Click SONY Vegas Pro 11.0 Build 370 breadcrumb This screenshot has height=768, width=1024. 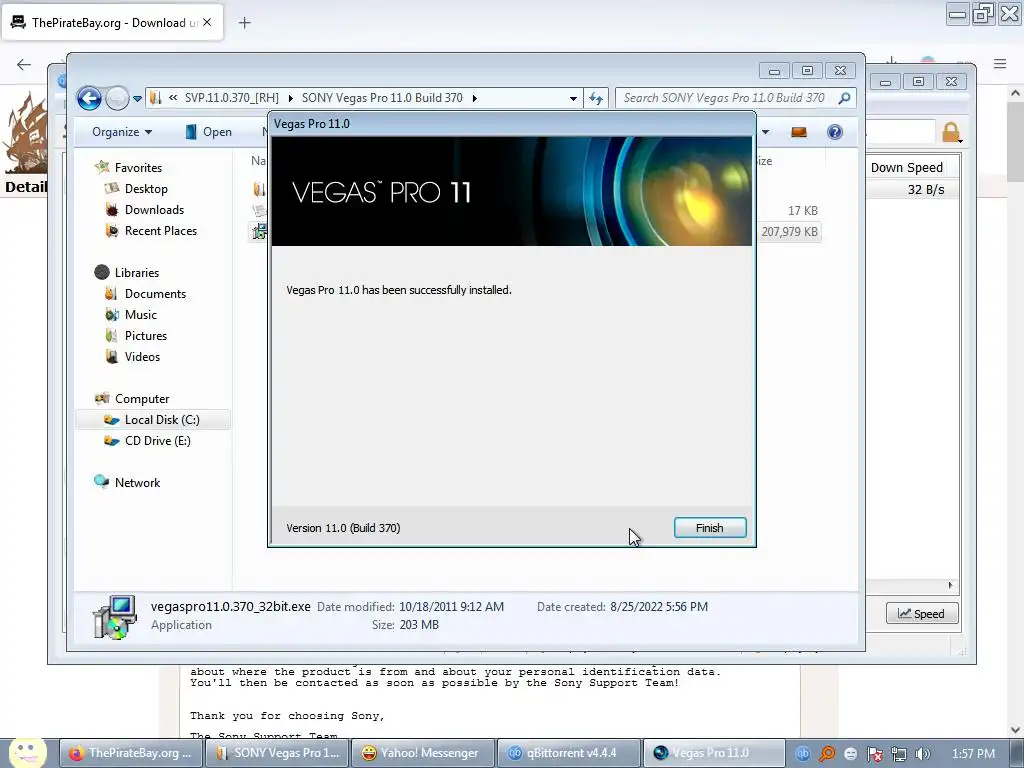(x=382, y=98)
